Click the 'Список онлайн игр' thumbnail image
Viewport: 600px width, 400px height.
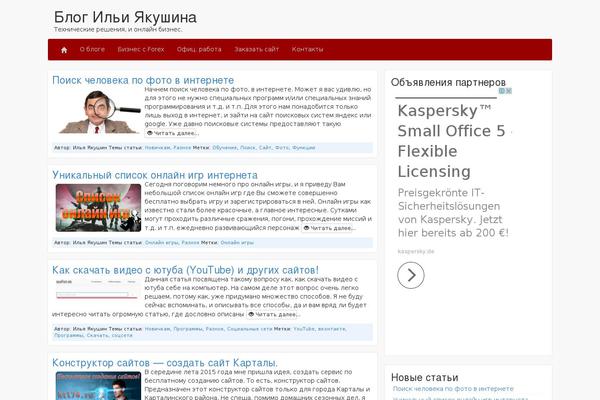click(x=98, y=207)
